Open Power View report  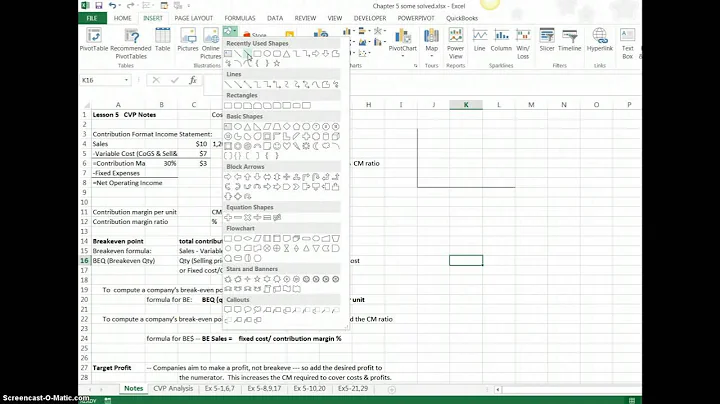click(456, 44)
